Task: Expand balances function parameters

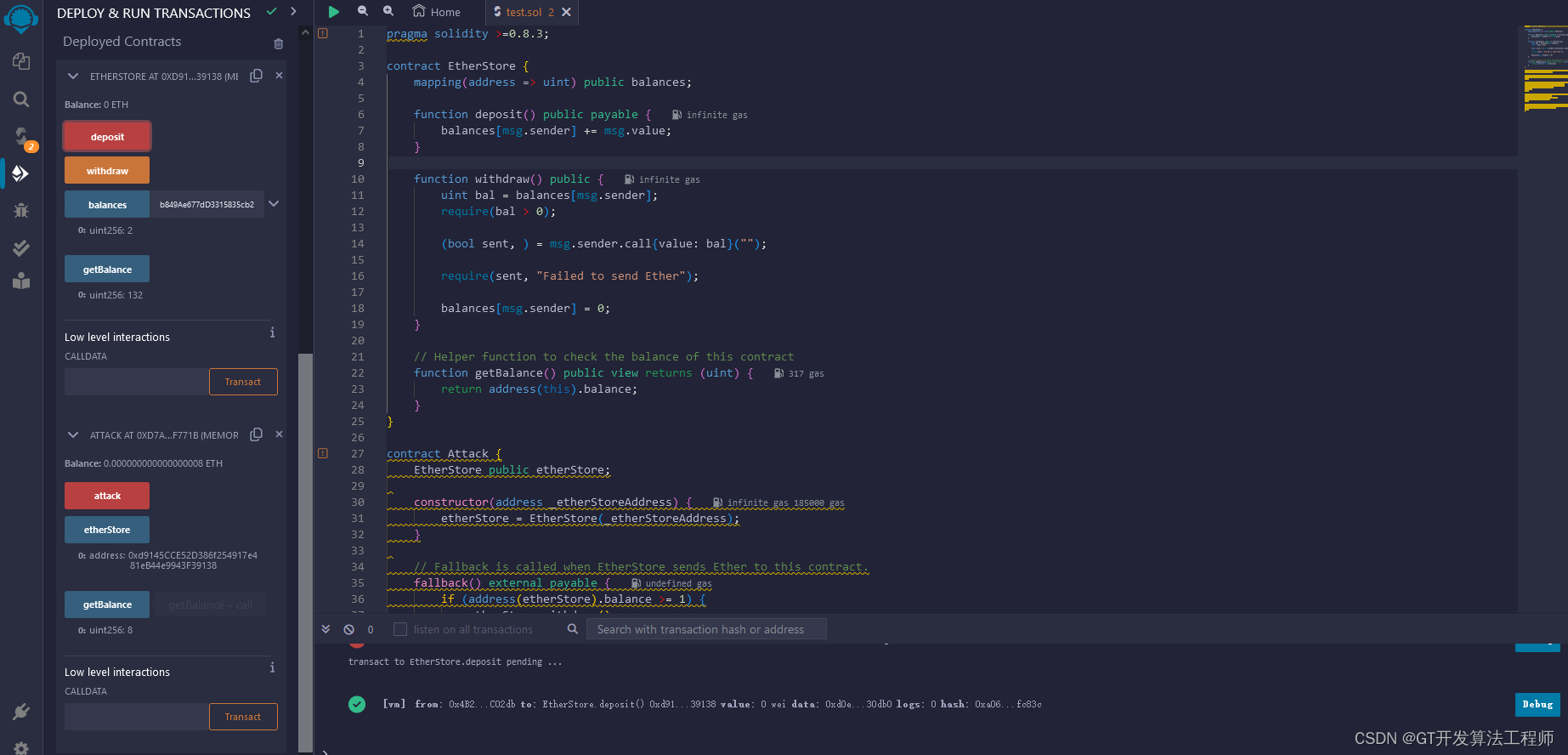Action: pos(274,204)
